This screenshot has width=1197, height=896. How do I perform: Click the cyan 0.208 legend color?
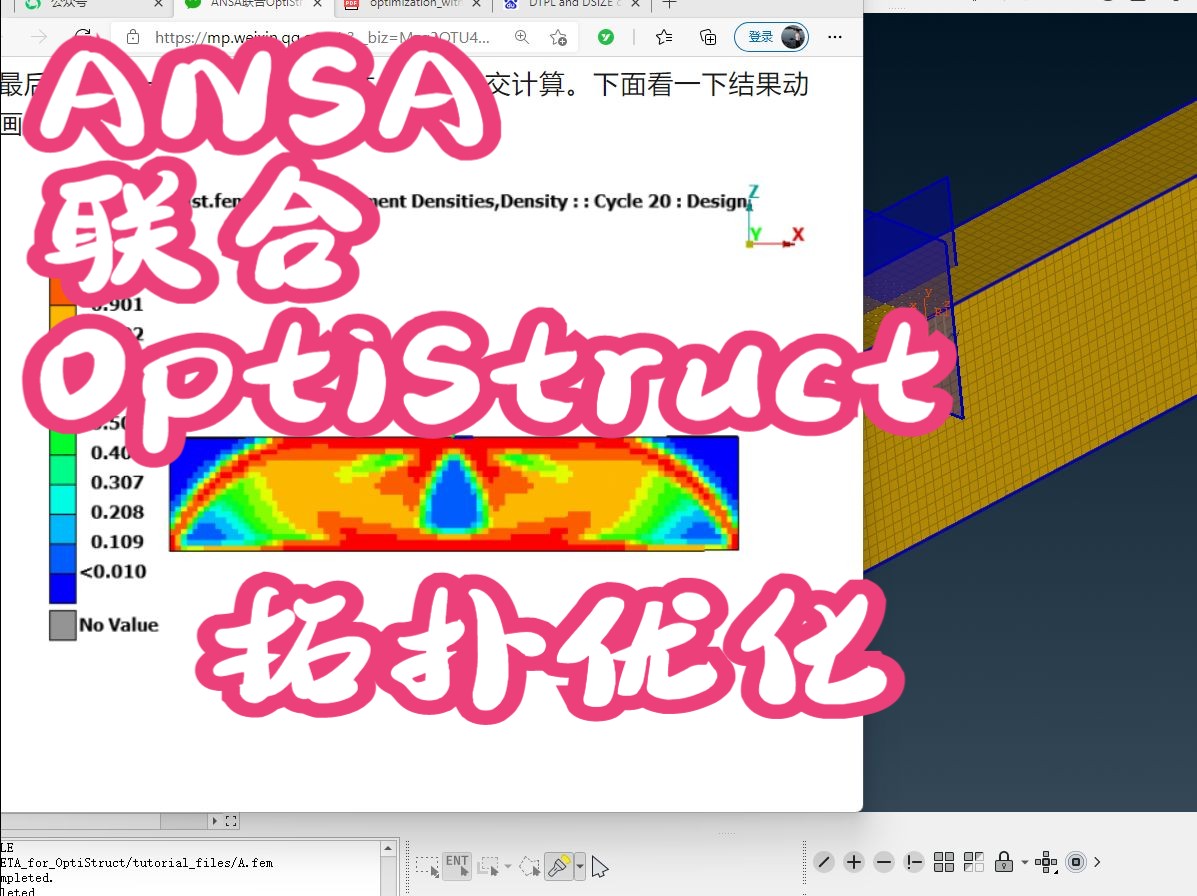(x=63, y=498)
